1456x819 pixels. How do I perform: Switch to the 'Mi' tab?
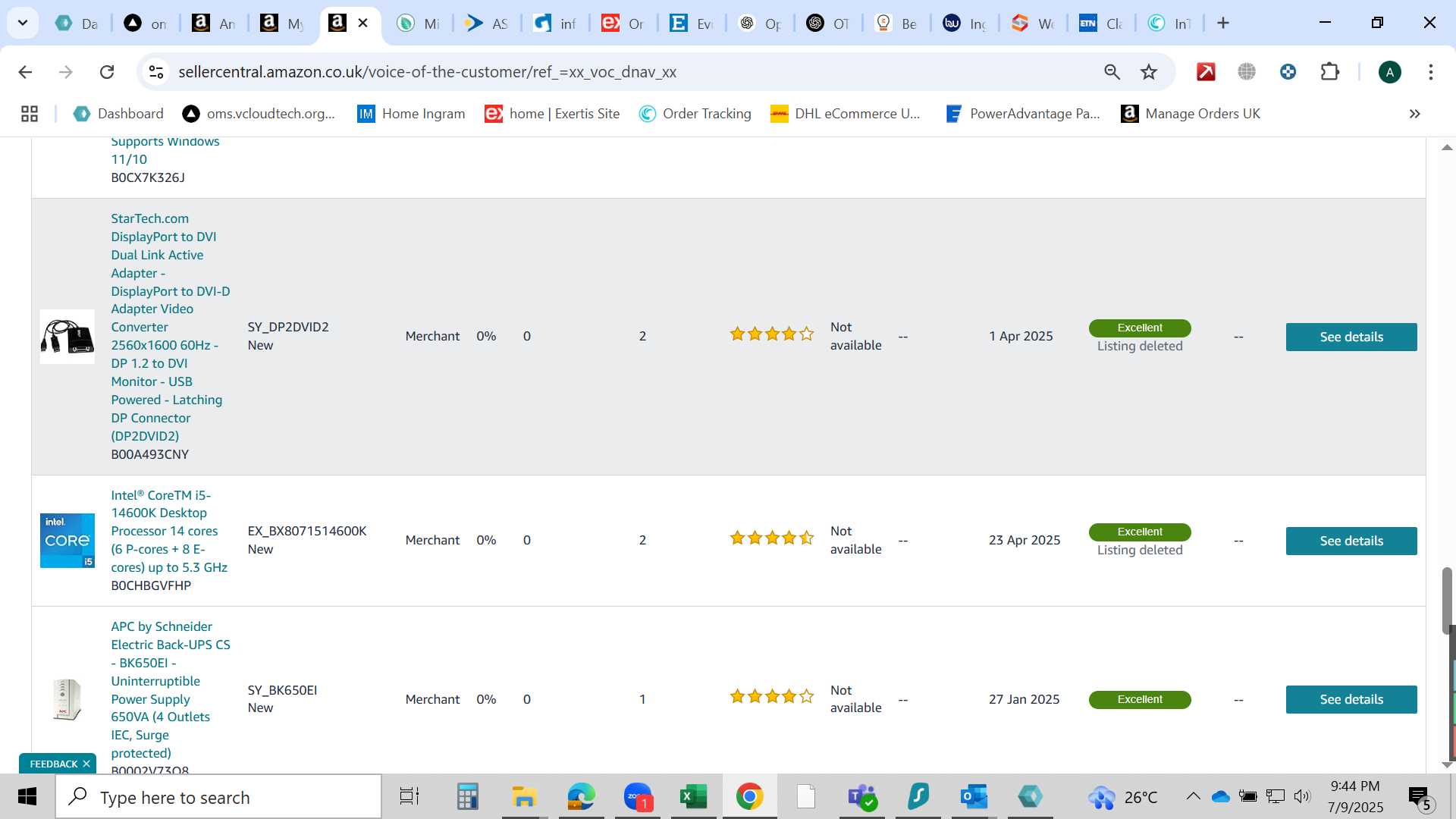click(x=418, y=24)
